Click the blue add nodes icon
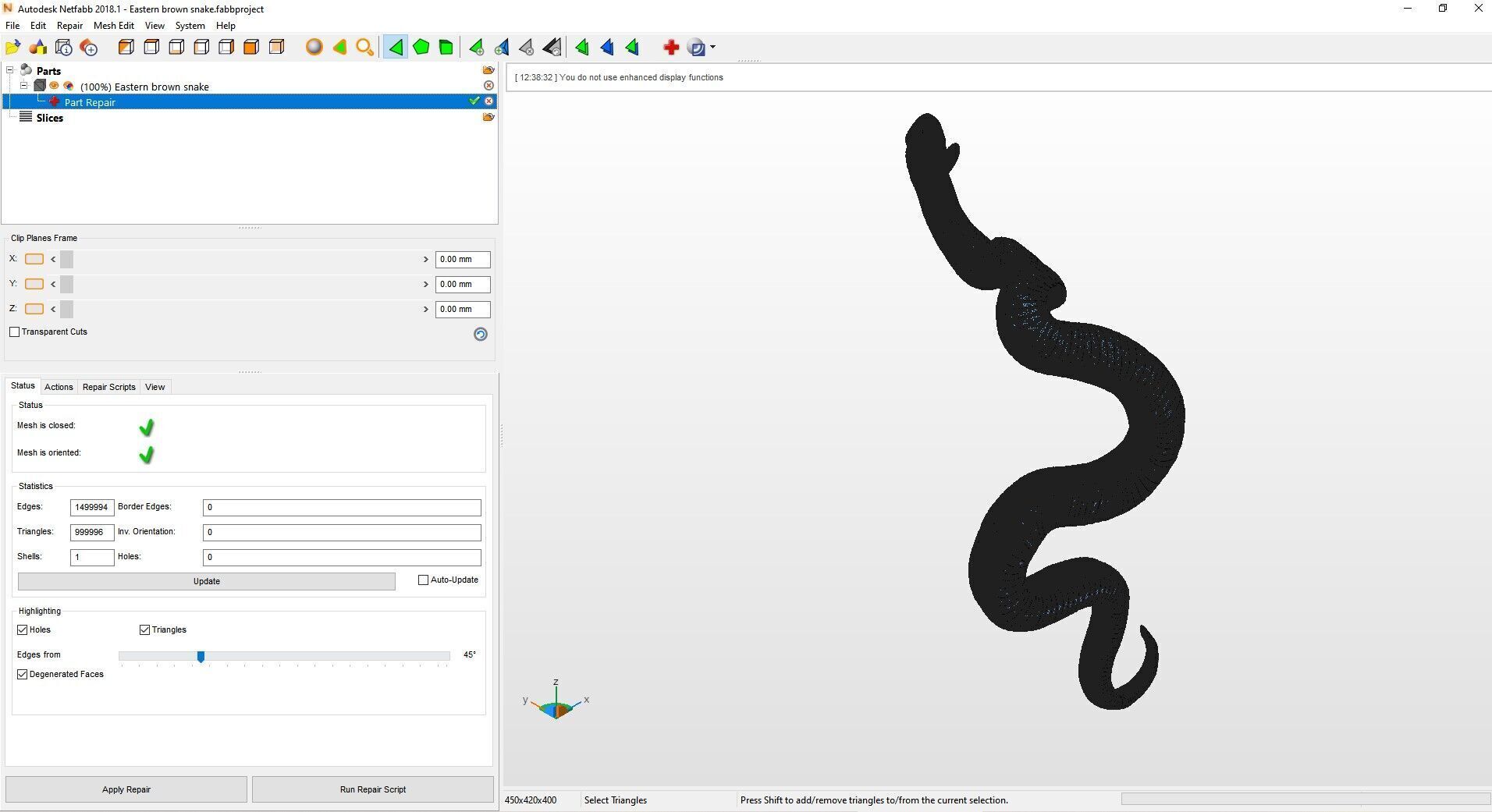Viewport: 1492px width, 812px height. 502,48
